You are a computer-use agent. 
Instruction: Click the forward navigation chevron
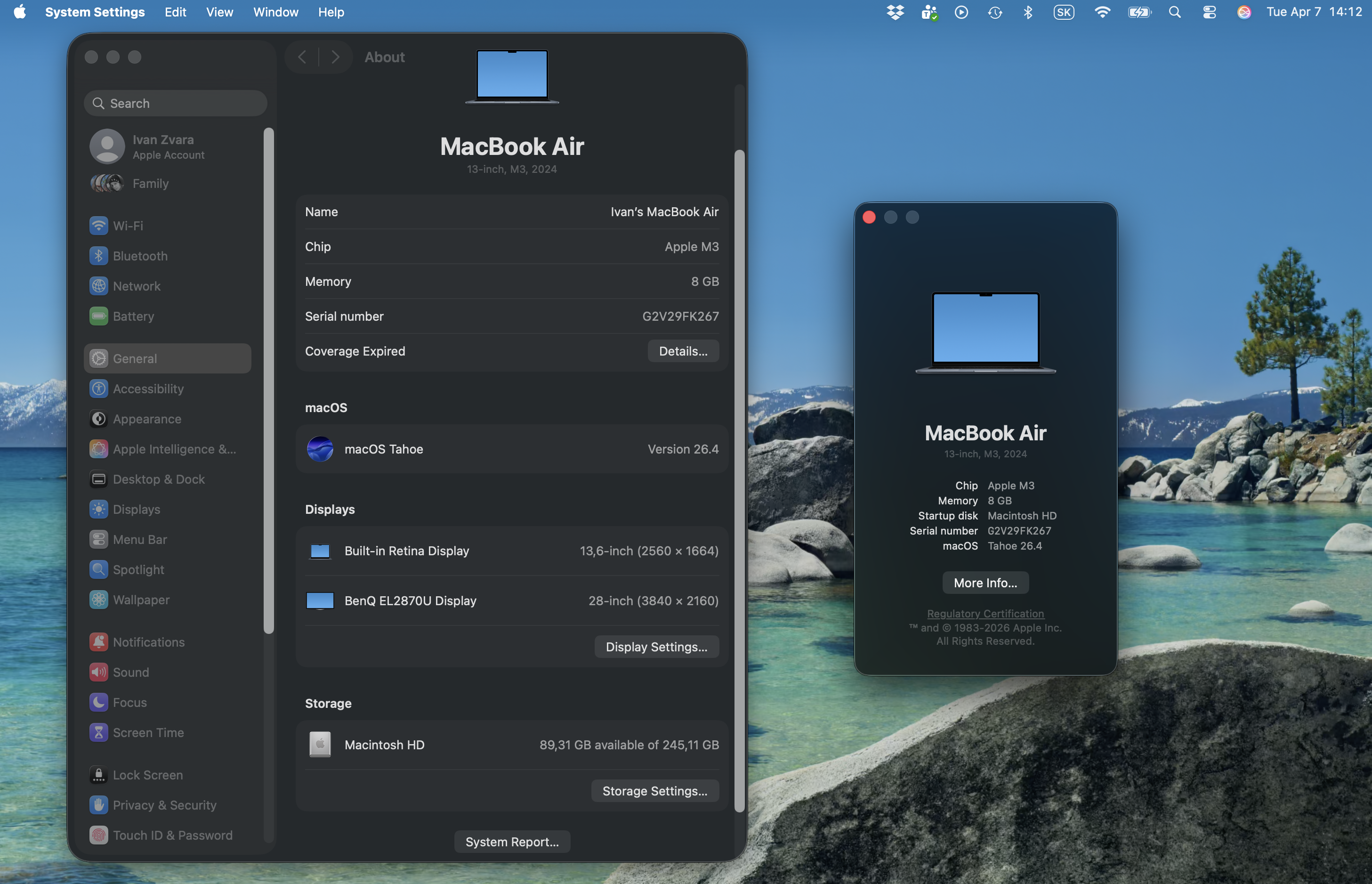click(336, 57)
